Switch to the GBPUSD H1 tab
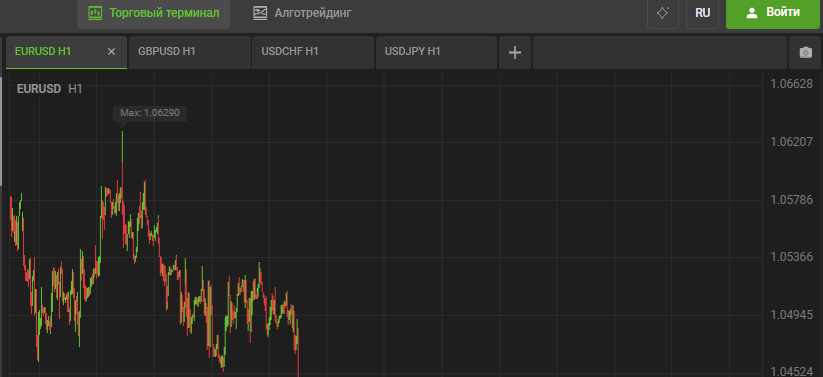 189,53
